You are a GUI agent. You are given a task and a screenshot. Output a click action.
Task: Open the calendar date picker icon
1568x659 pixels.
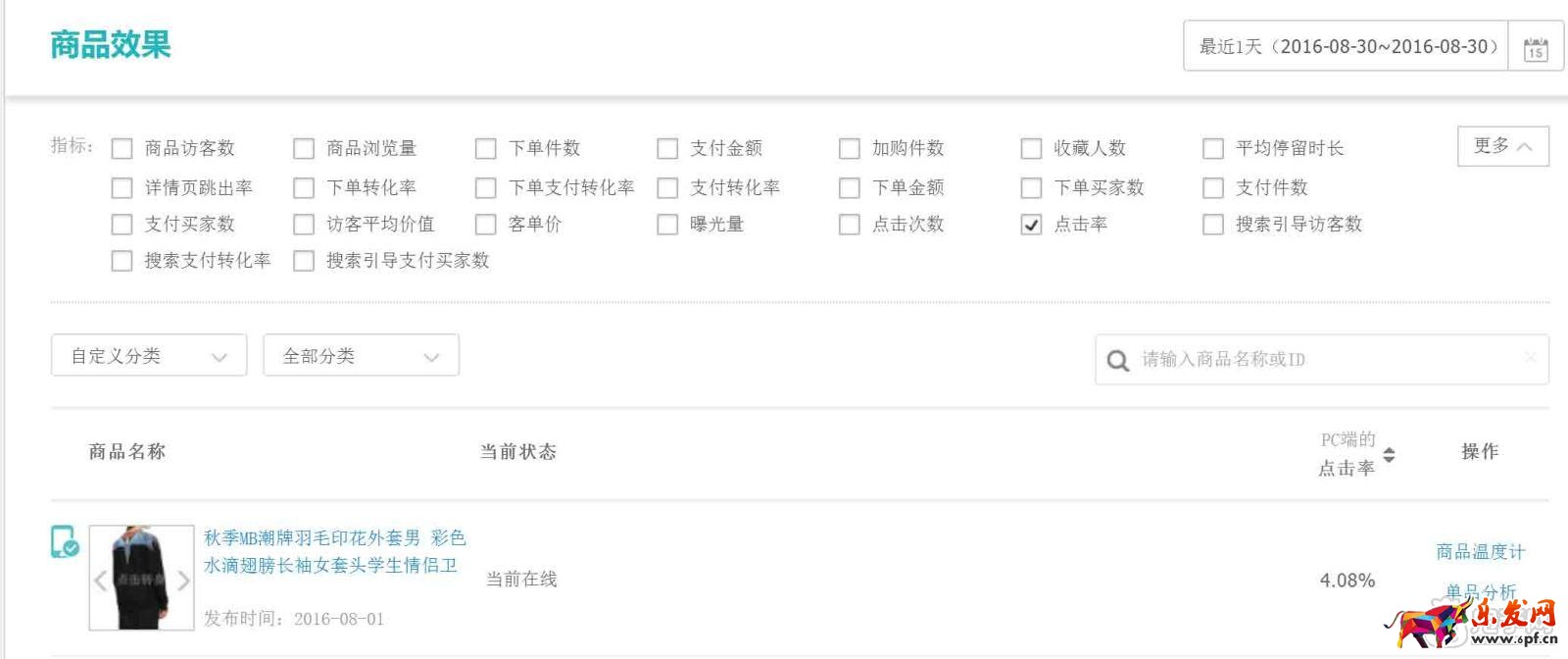(1536, 48)
